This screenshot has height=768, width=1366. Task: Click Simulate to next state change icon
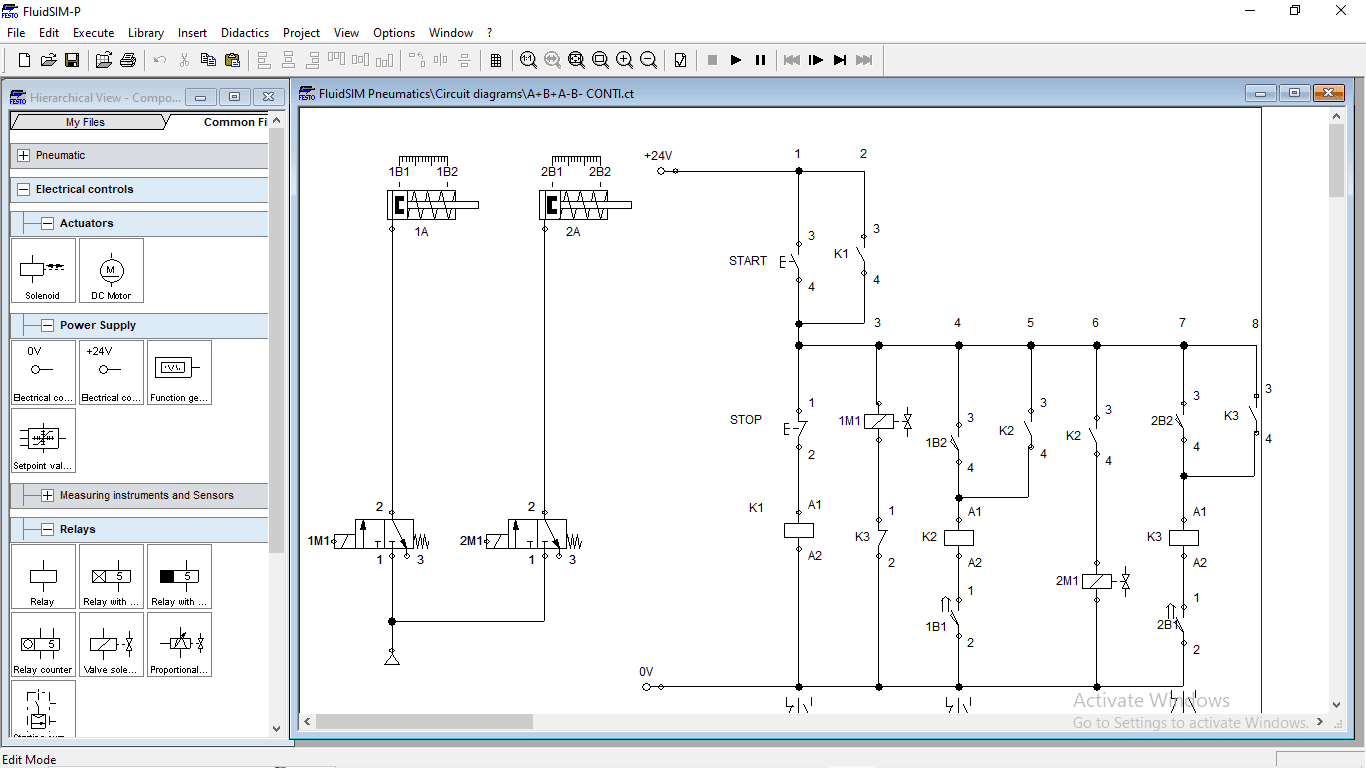(x=840, y=60)
